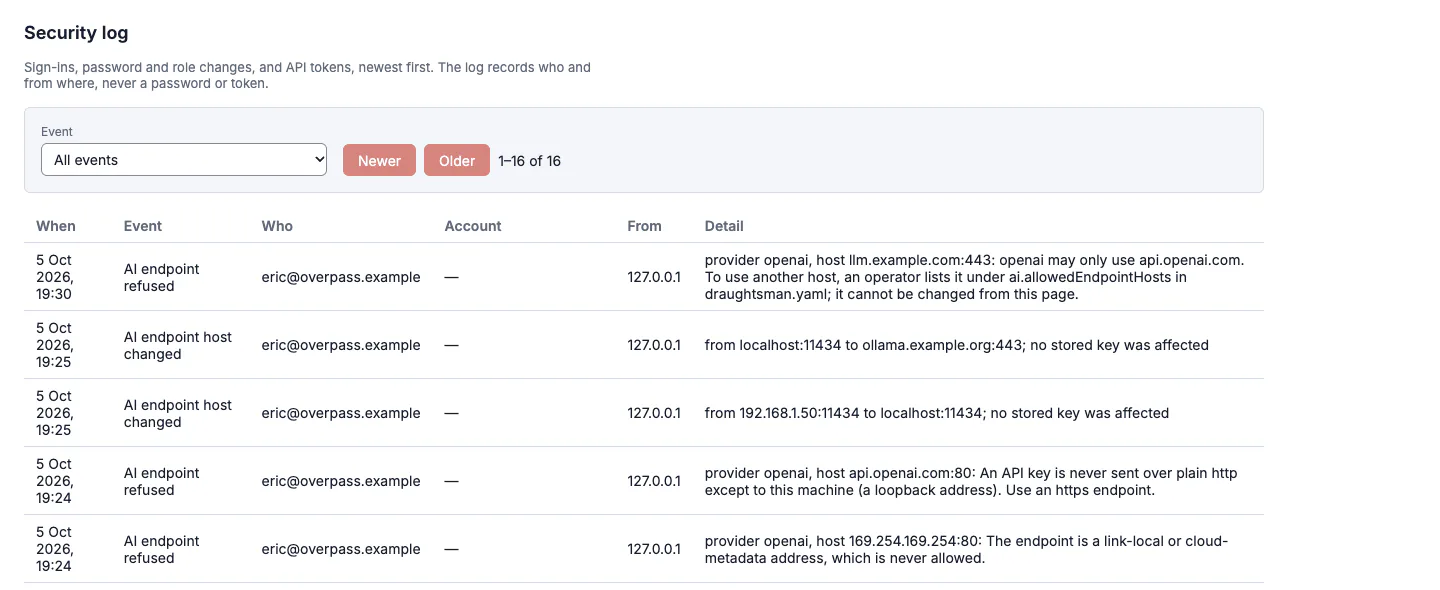Click the 127.0.0.1 address in the api.openai.com:80 row
Image resolution: width=1440 pixels, height=590 pixels.
654,481
